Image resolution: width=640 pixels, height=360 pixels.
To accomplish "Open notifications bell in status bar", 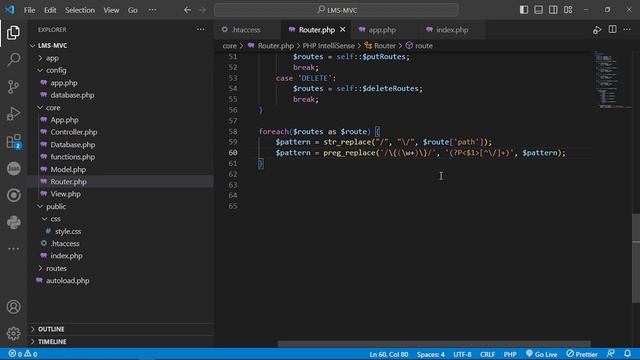I will (x=627, y=353).
